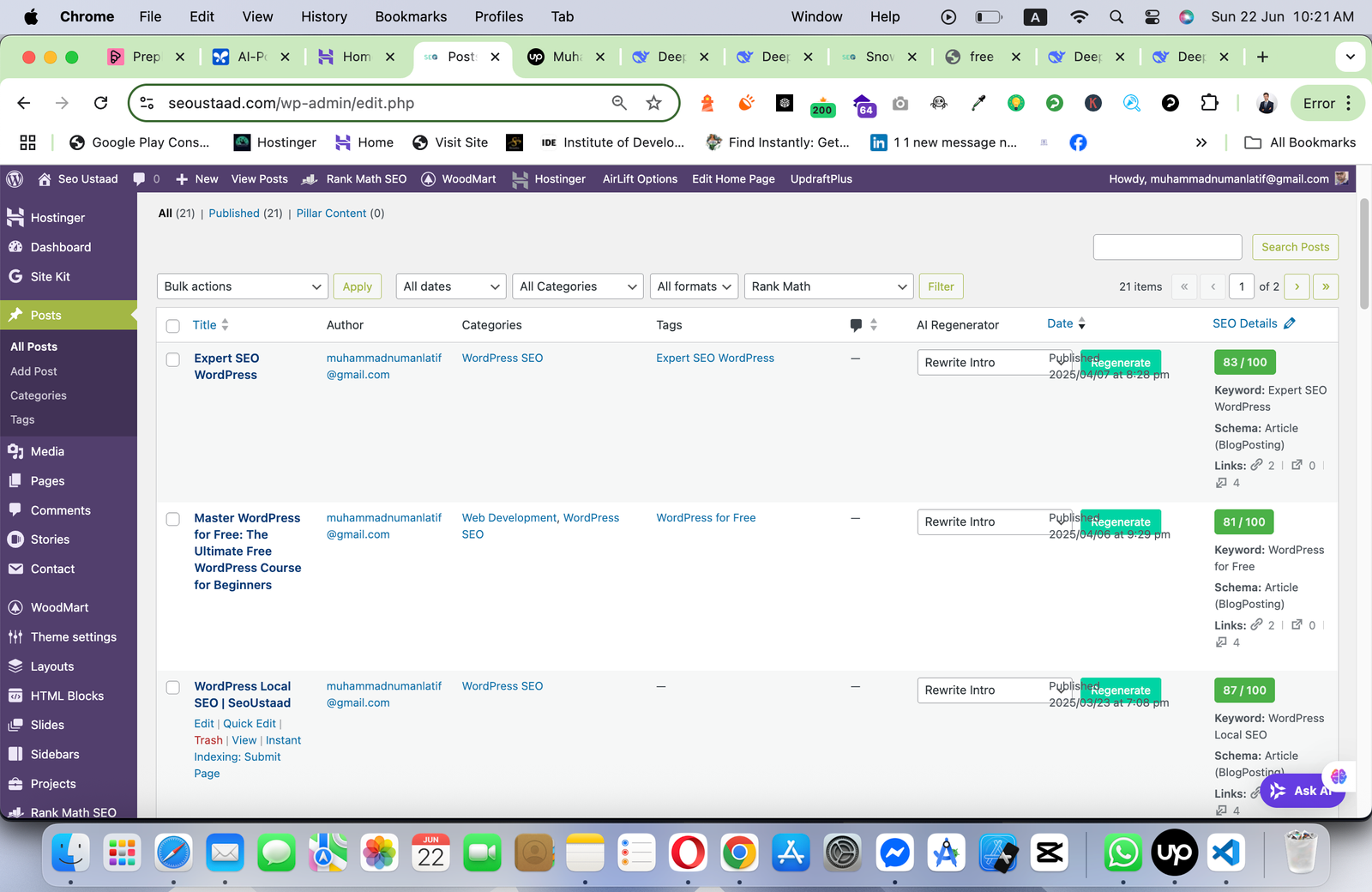Switch to the free browser tab
Screen dimensions: 1372x892
[983, 57]
